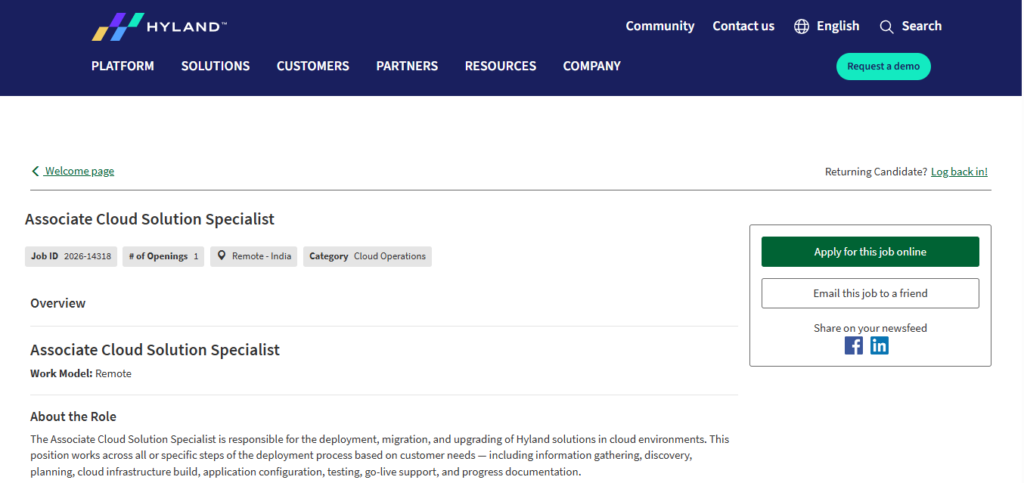Click the Log back in! link
The image size is (1024, 483).
[959, 172]
